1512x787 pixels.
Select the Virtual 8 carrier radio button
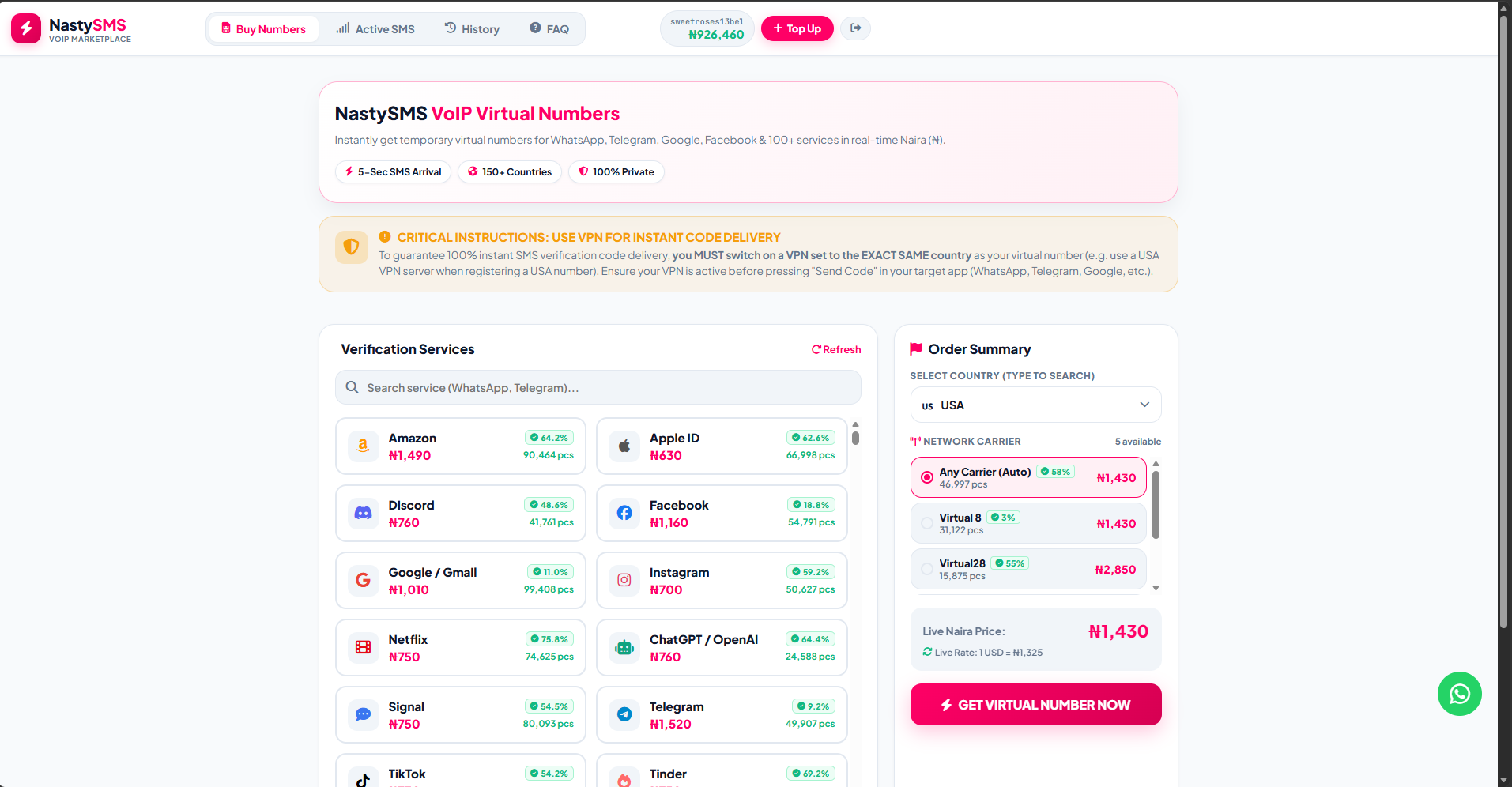(x=927, y=523)
